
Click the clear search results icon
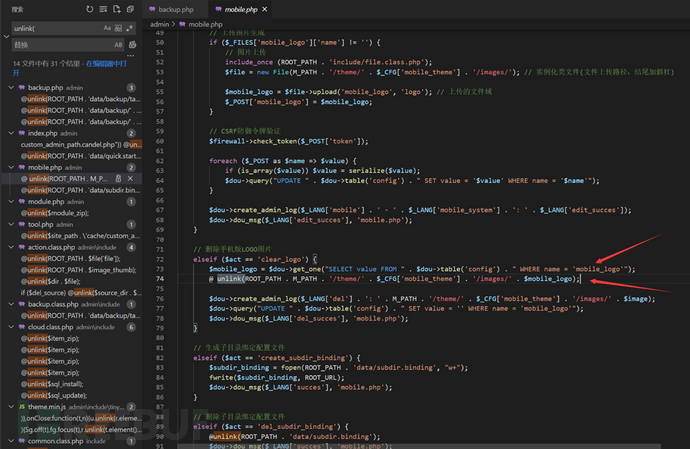coord(104,9)
